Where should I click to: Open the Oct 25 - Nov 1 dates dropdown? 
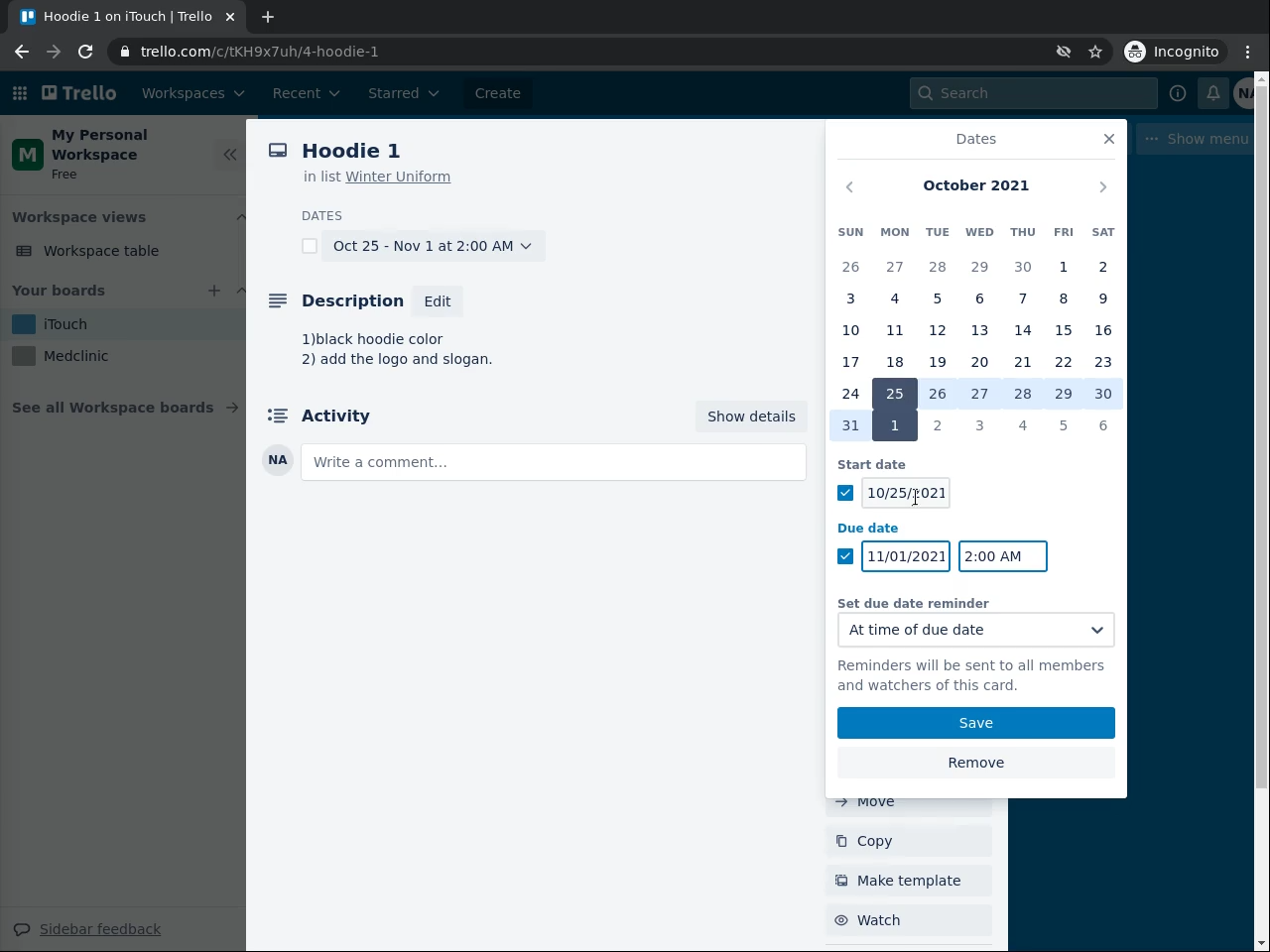[433, 246]
